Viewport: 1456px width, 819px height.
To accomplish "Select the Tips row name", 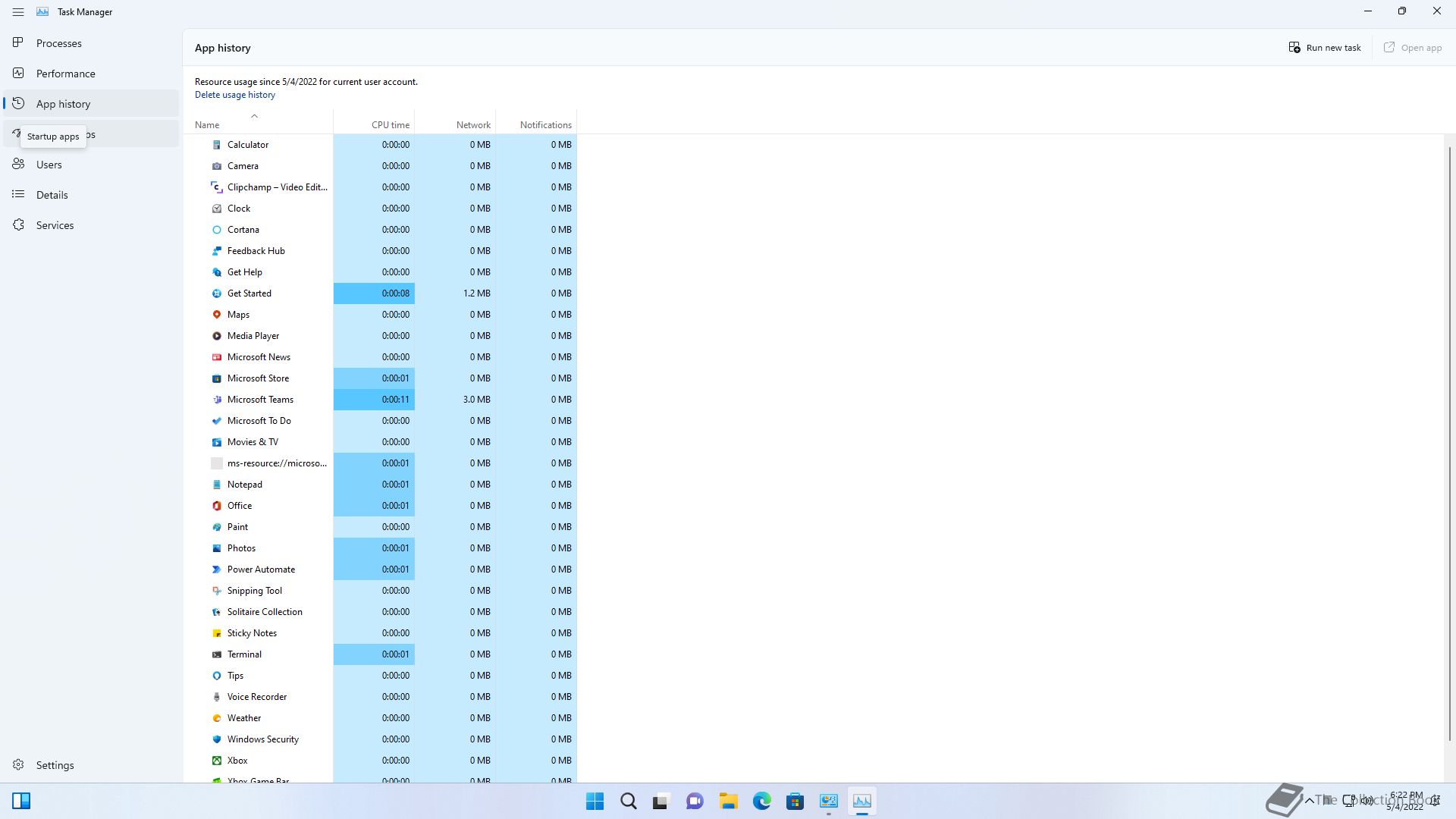I will click(235, 676).
